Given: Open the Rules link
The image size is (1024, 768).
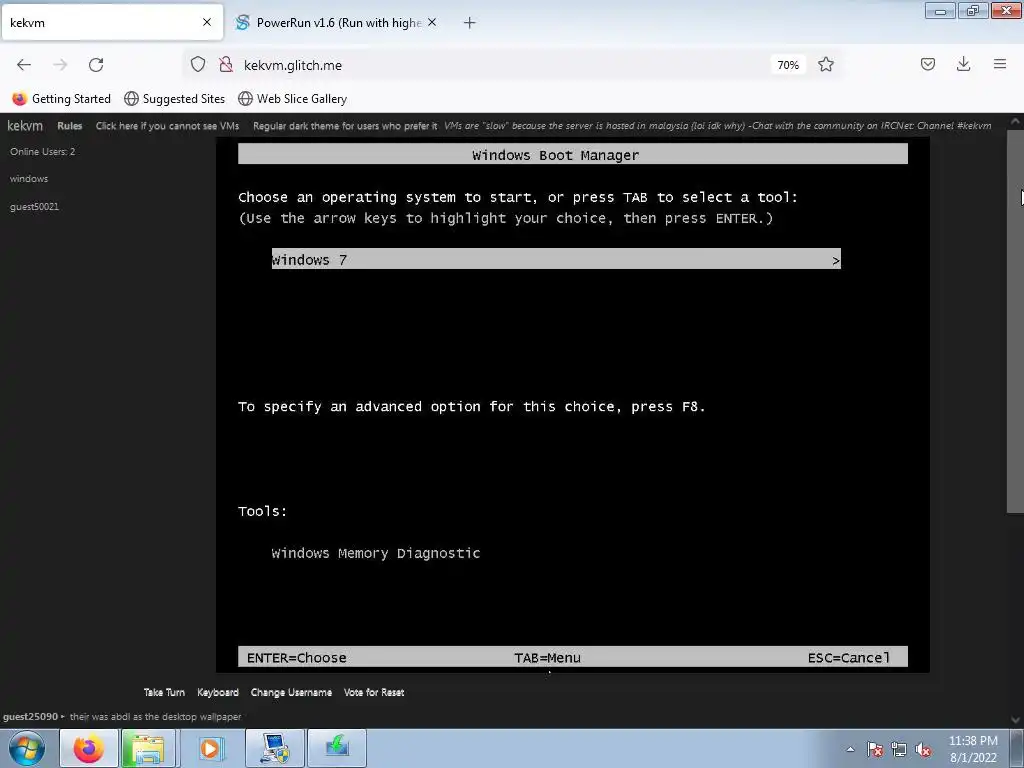Looking at the screenshot, I should pyautogui.click(x=70, y=126).
